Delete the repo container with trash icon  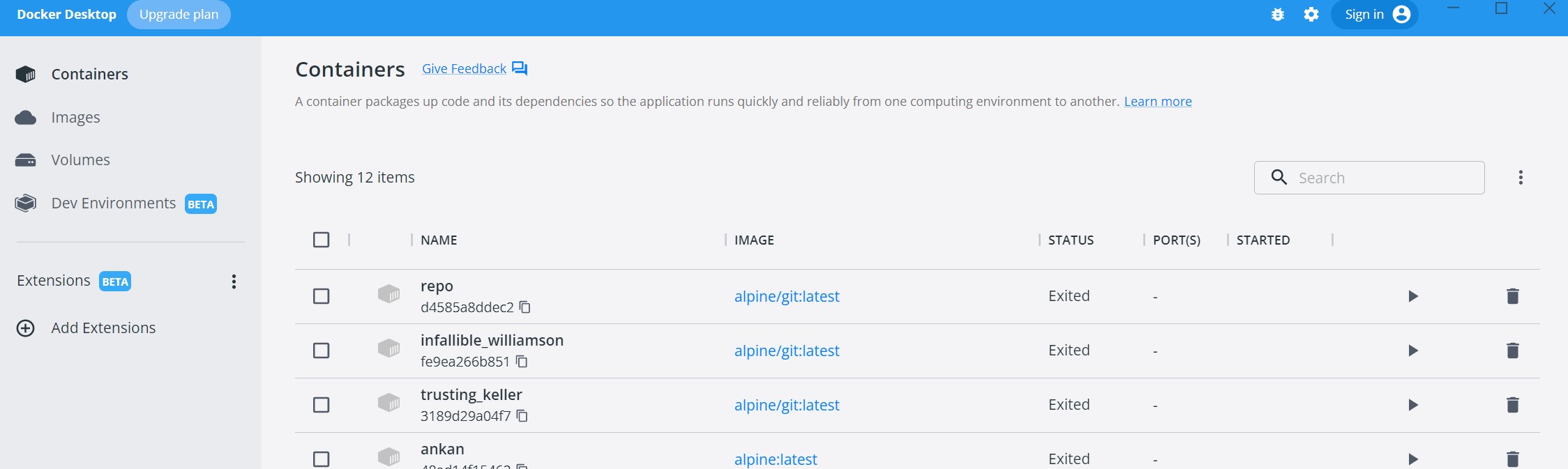pyautogui.click(x=1512, y=296)
